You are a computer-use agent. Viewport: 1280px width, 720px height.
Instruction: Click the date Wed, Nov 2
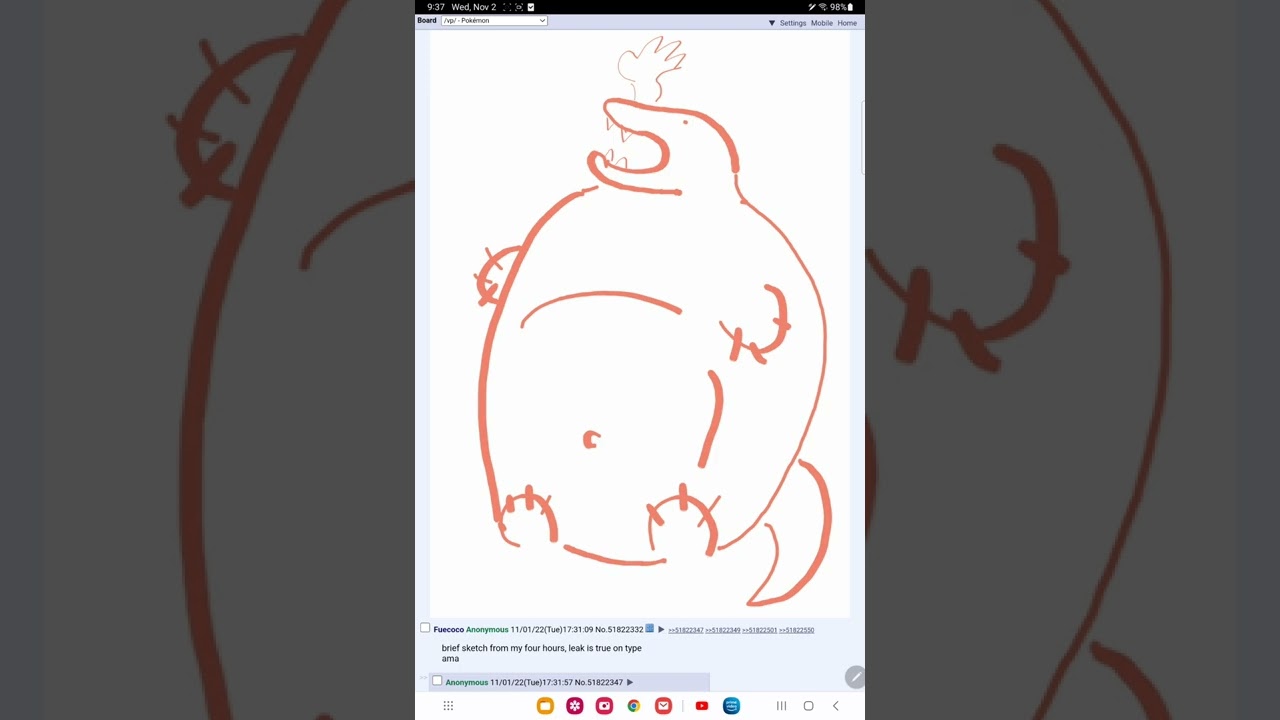click(474, 7)
